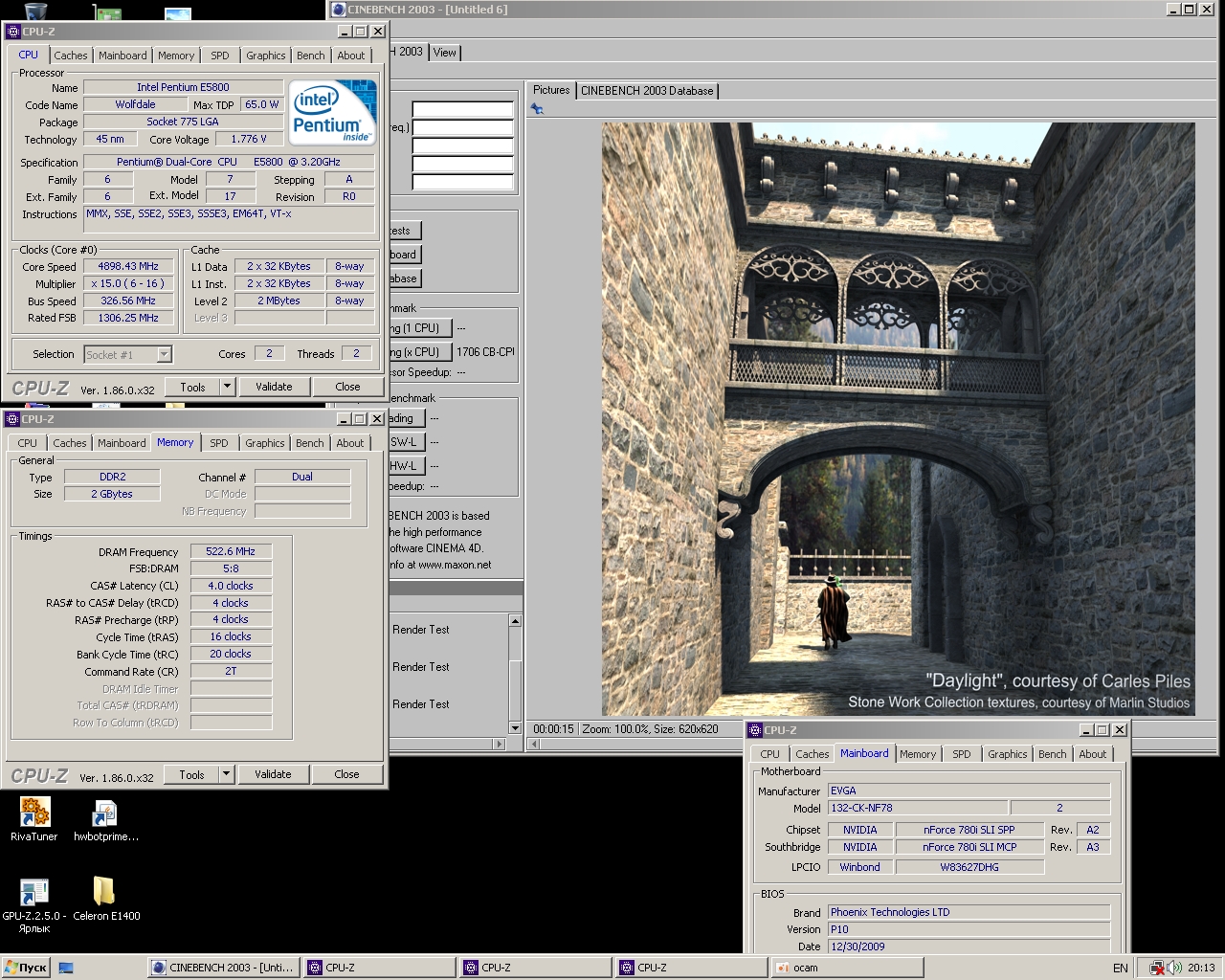This screenshot has width=1225, height=980.
Task: Open the CINEBENCH 2003 Database tab
Action: (x=647, y=91)
